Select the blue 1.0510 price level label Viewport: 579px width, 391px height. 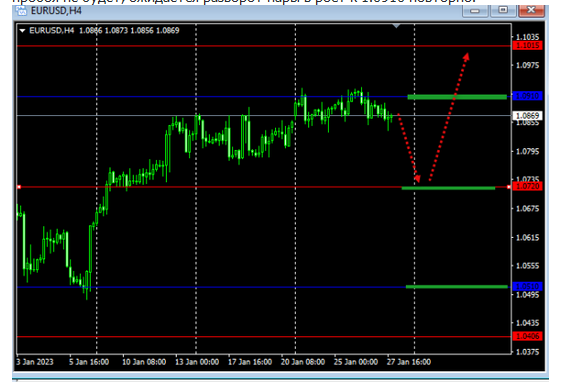[x=528, y=287]
